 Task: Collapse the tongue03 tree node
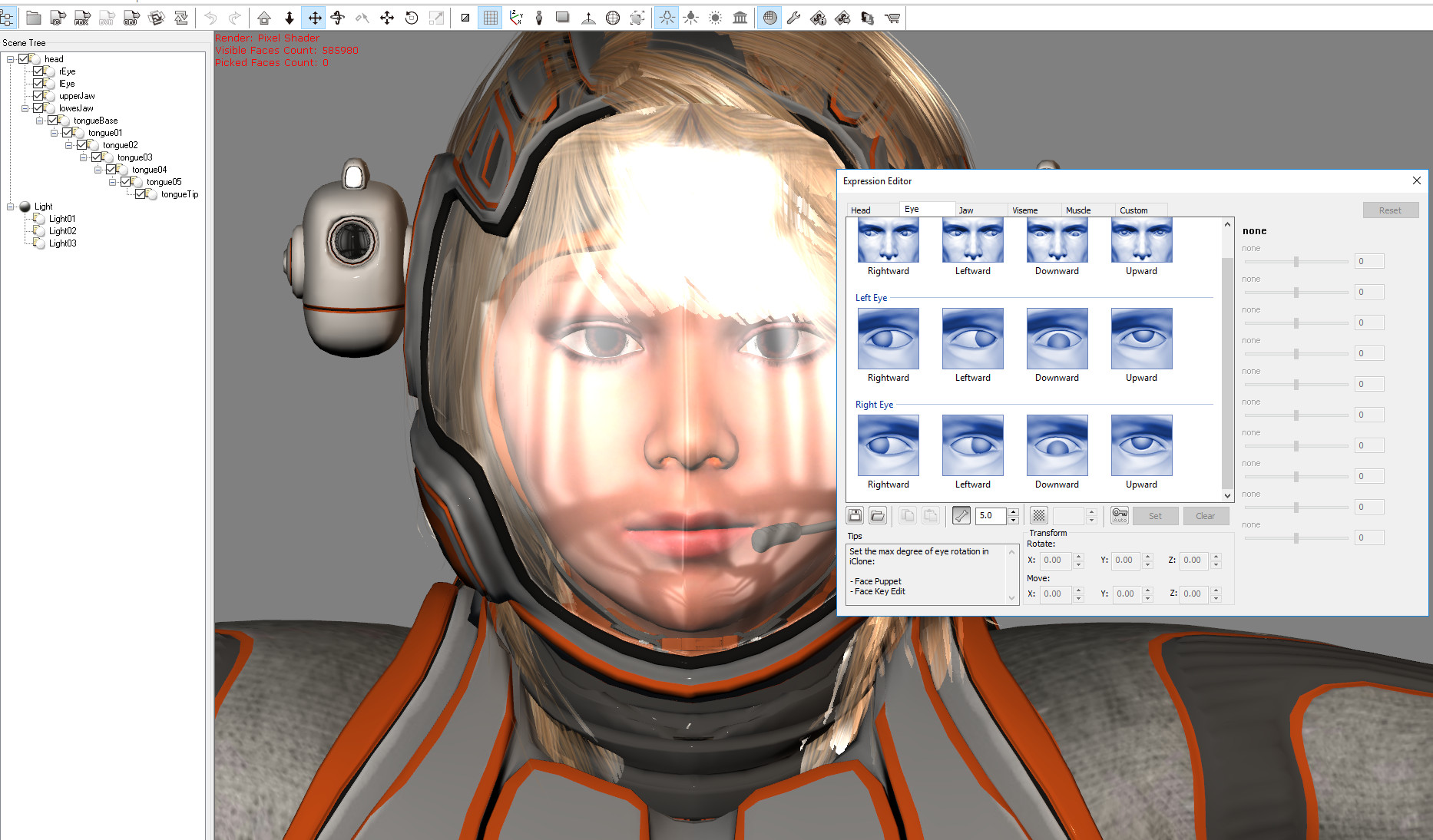84,157
